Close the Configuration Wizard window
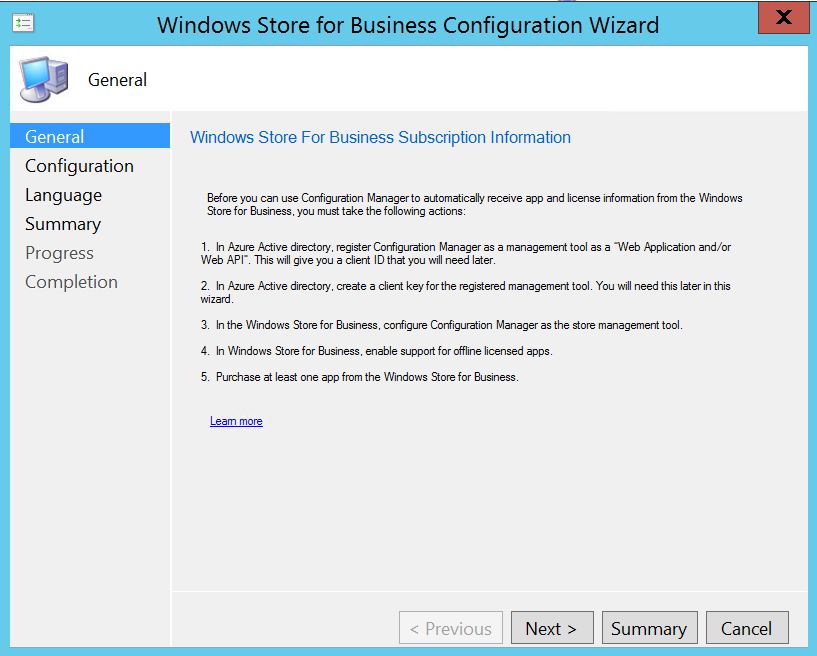 tap(784, 17)
